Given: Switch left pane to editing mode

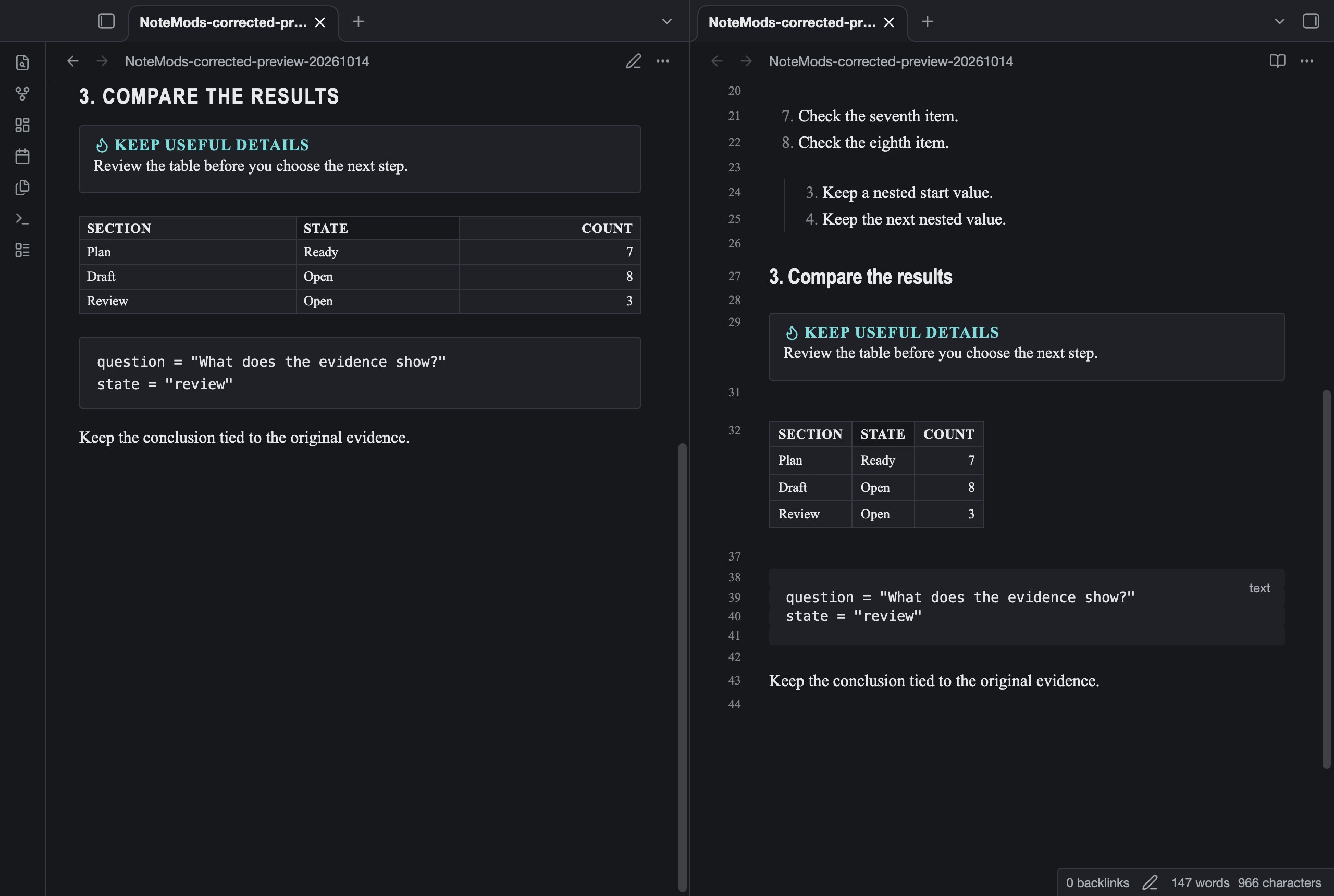Looking at the screenshot, I should [633, 61].
